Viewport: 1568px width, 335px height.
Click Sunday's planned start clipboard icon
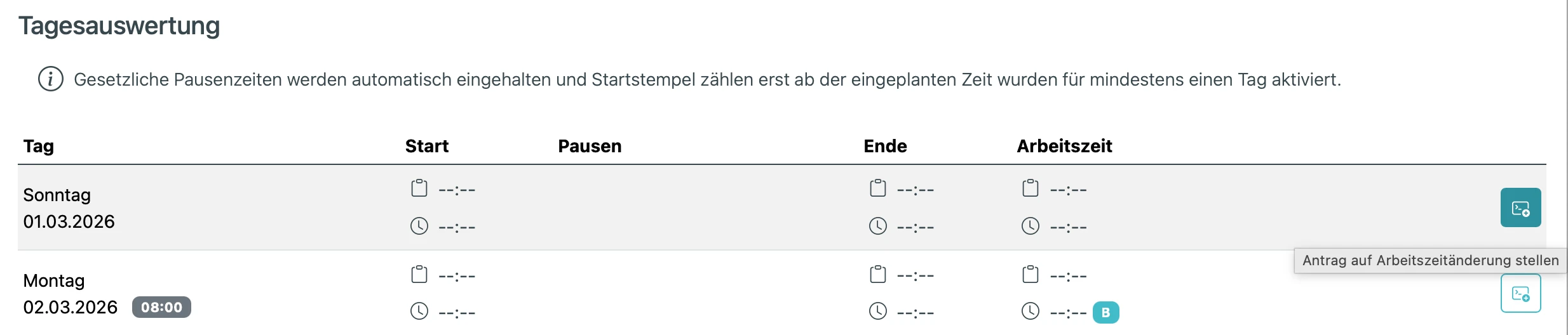pos(419,188)
